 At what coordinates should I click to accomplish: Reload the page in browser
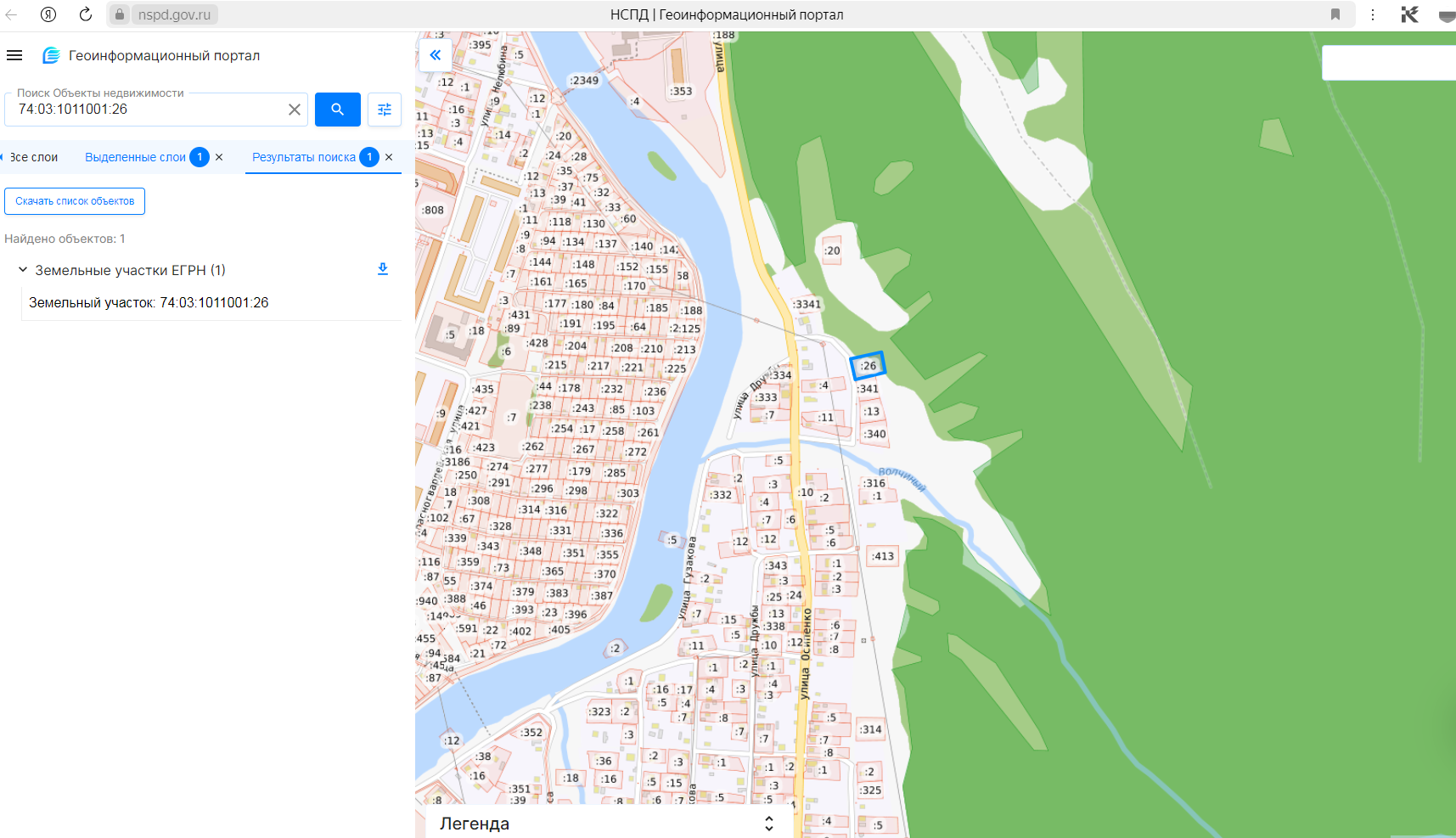point(85,14)
